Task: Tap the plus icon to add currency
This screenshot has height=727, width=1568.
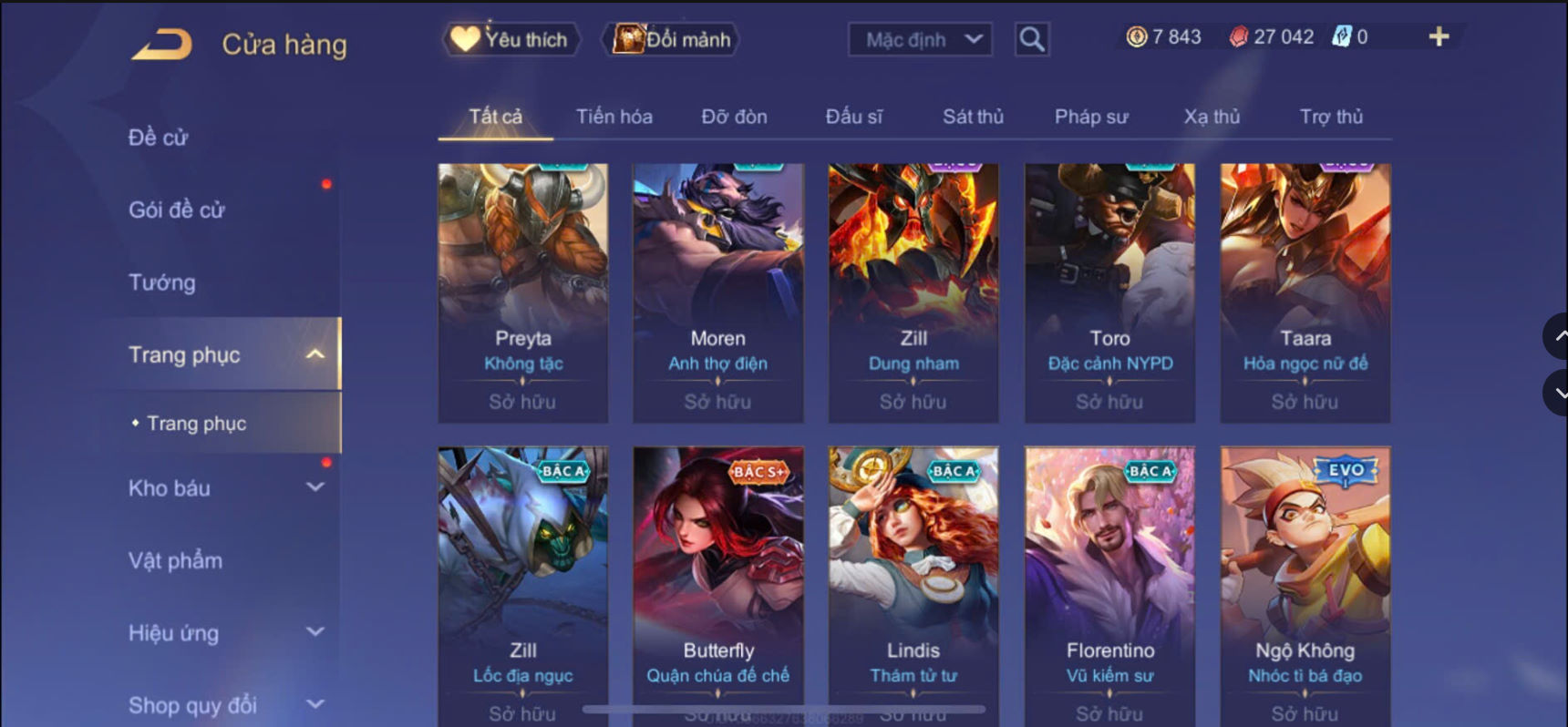Action: 1439,36
